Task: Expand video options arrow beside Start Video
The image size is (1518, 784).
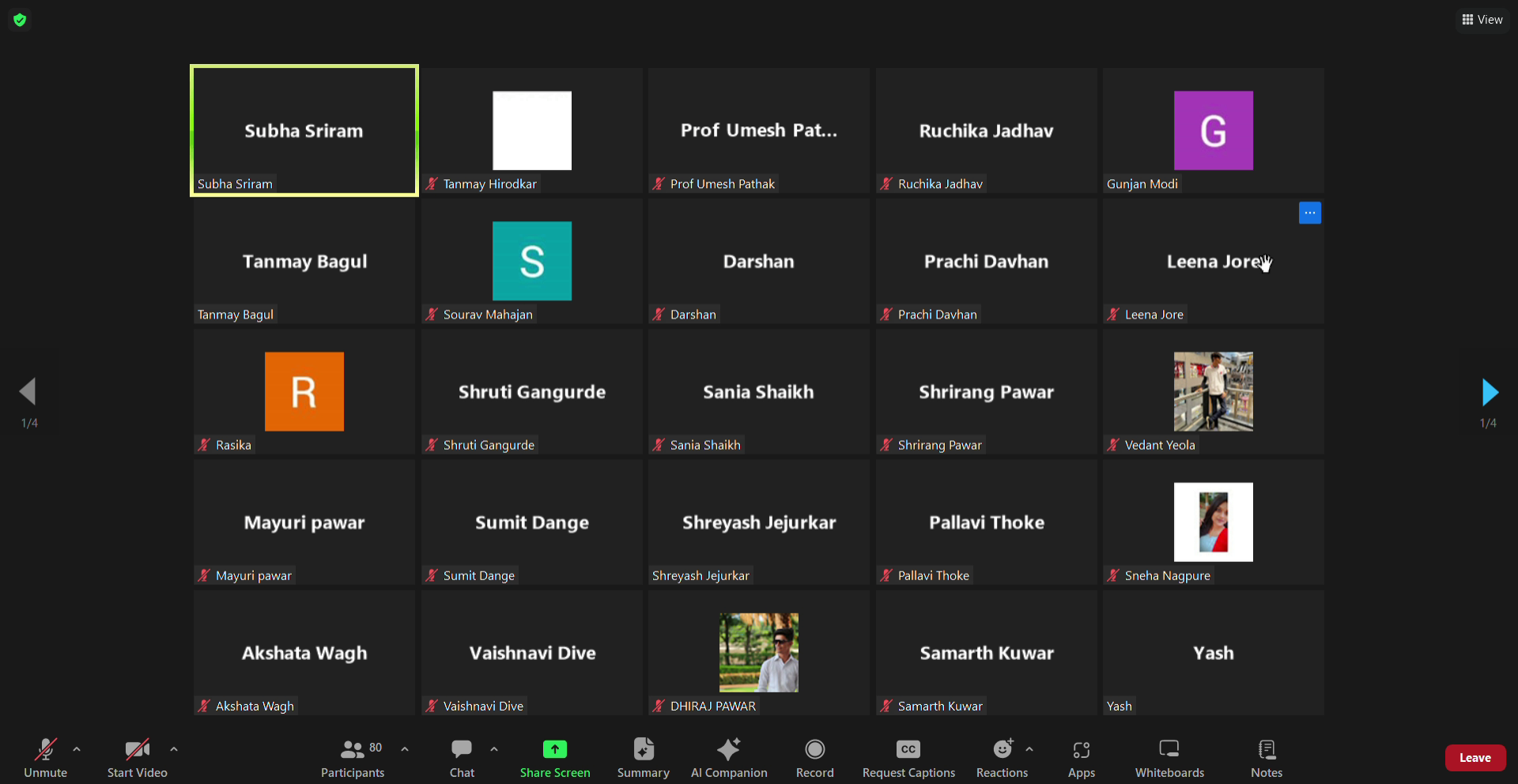Action: tap(174, 748)
